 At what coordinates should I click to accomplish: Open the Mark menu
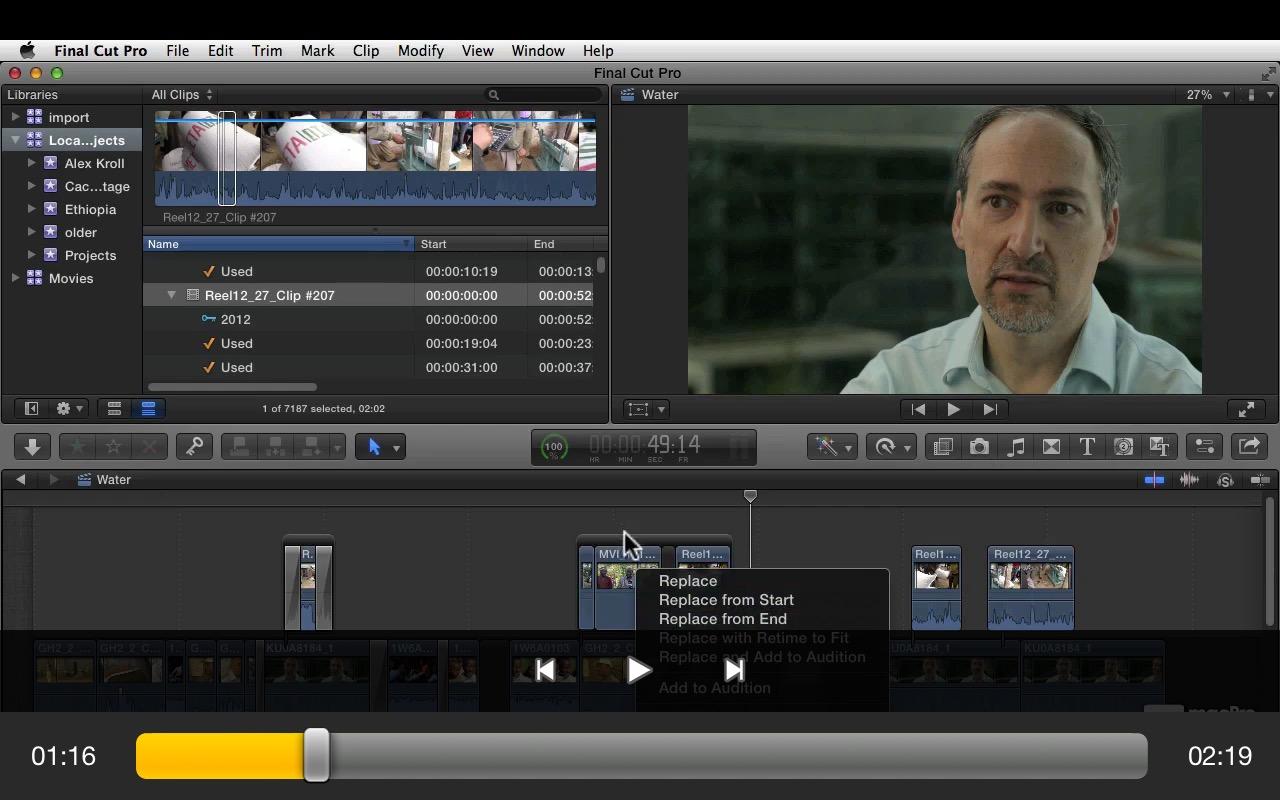(x=317, y=51)
